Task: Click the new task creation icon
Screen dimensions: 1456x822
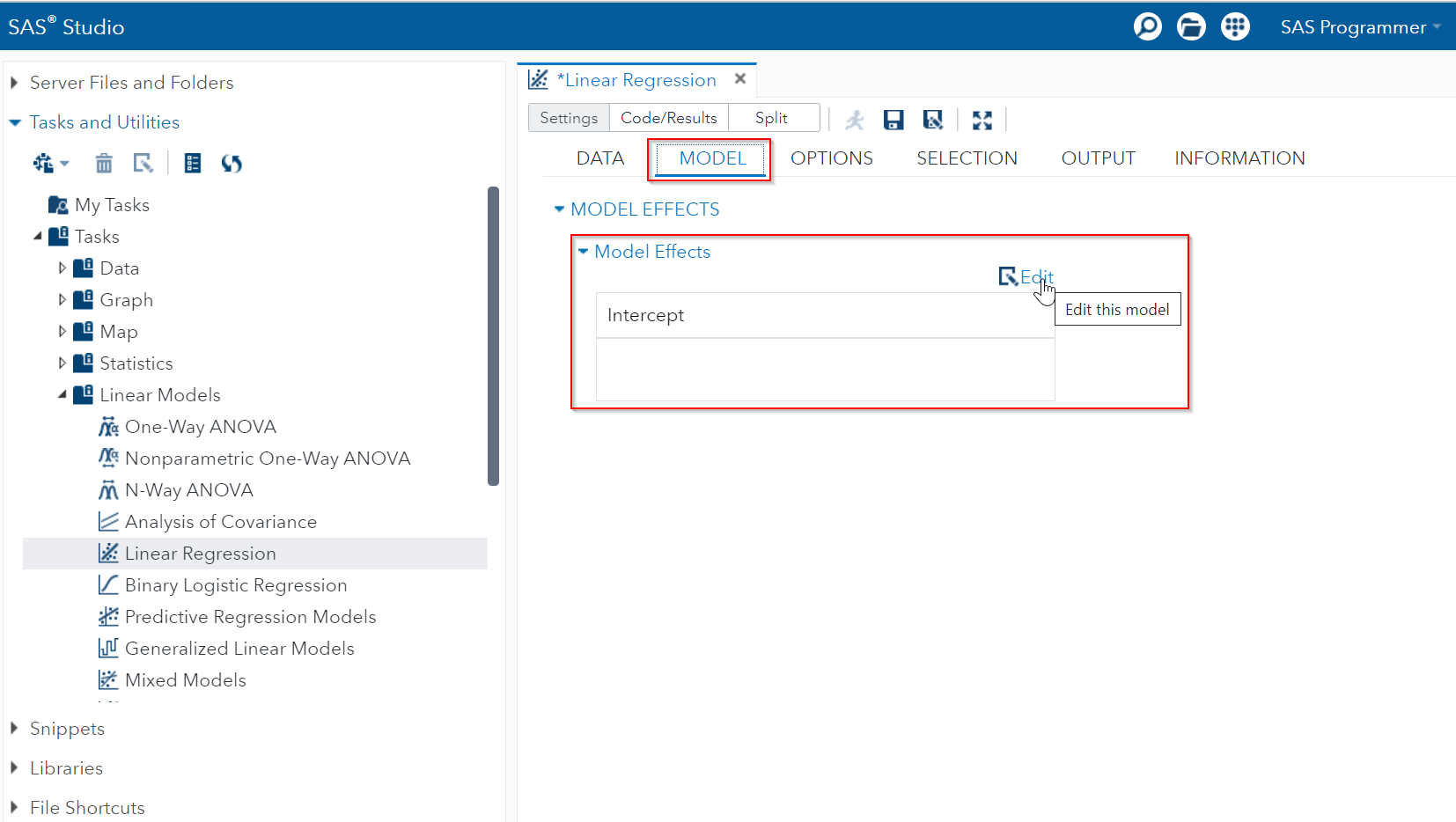Action: (x=42, y=163)
